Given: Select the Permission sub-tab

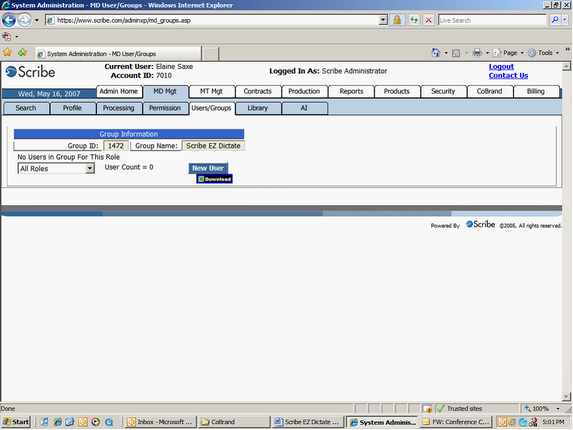Looking at the screenshot, I should tap(165, 108).
